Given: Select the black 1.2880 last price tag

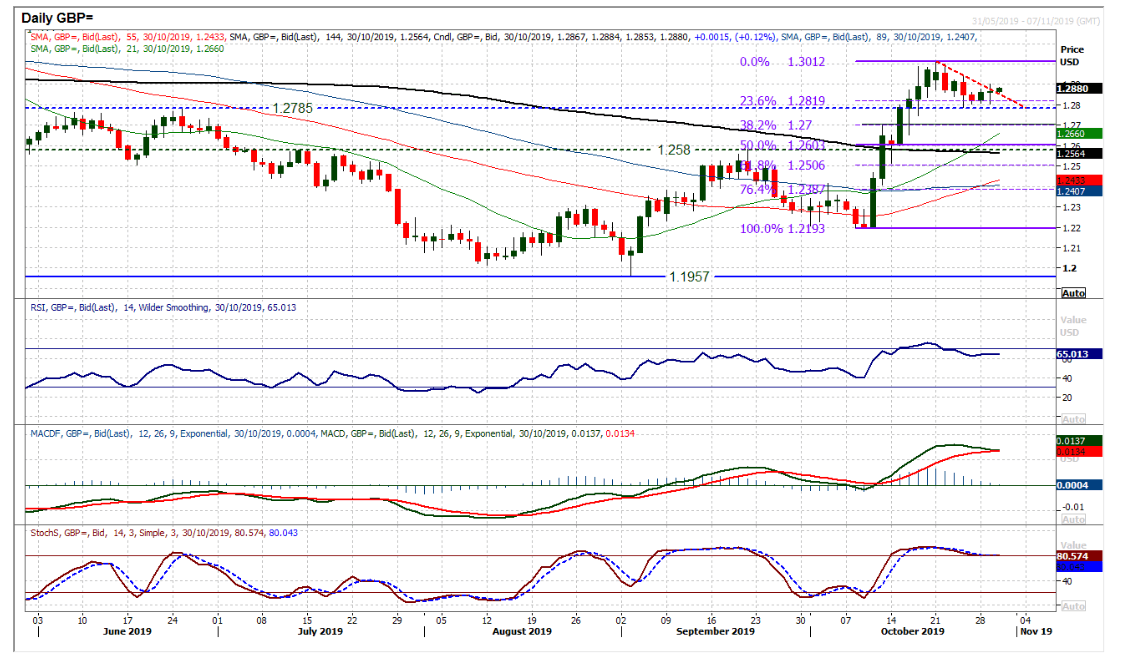Looking at the screenshot, I should [x=1082, y=89].
